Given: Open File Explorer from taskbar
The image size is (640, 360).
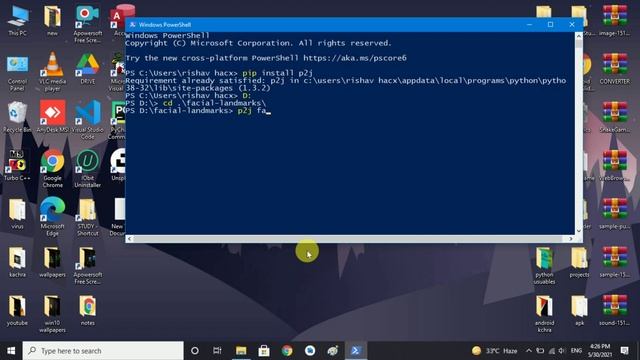Looking at the screenshot, I should point(241,351).
